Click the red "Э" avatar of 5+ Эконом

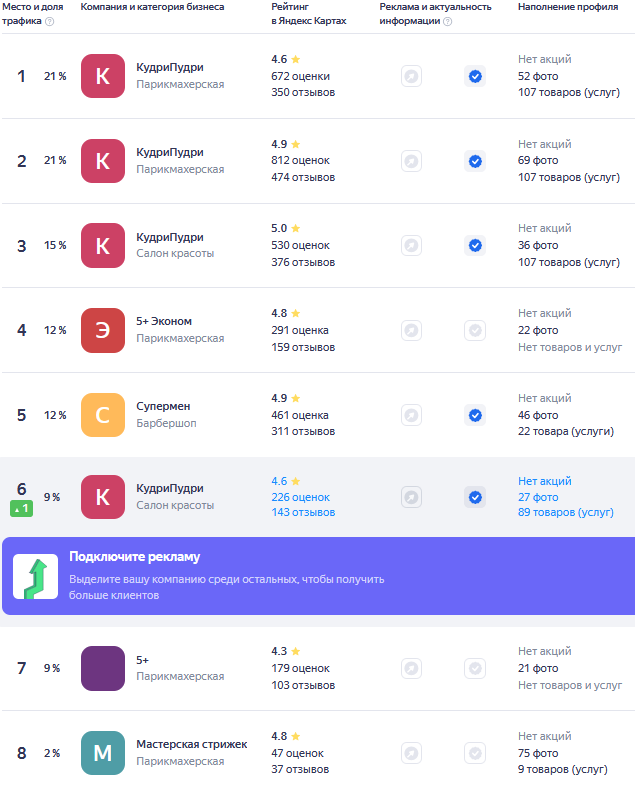pyautogui.click(x=103, y=331)
